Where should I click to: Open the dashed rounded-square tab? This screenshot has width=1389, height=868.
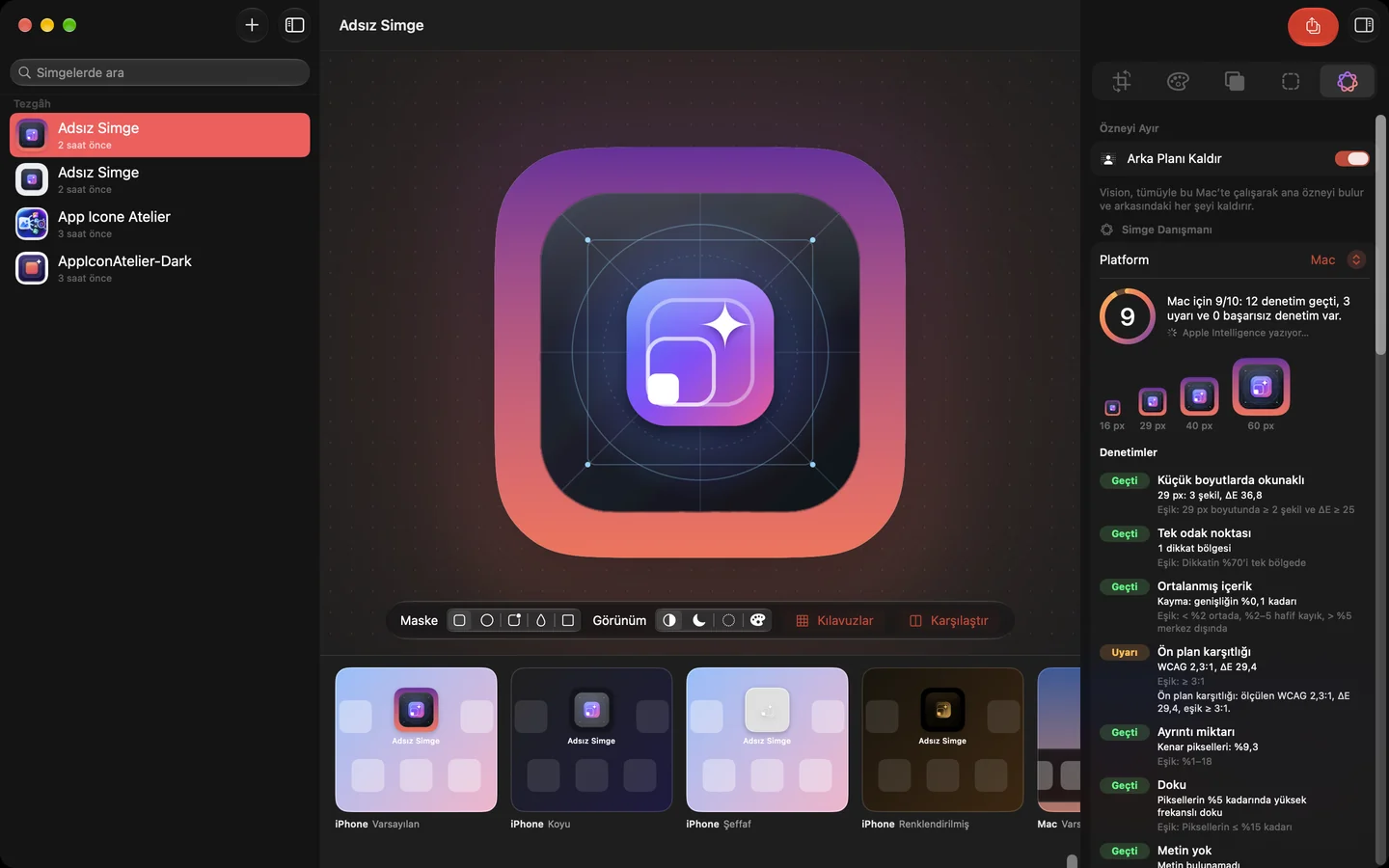[x=1291, y=81]
